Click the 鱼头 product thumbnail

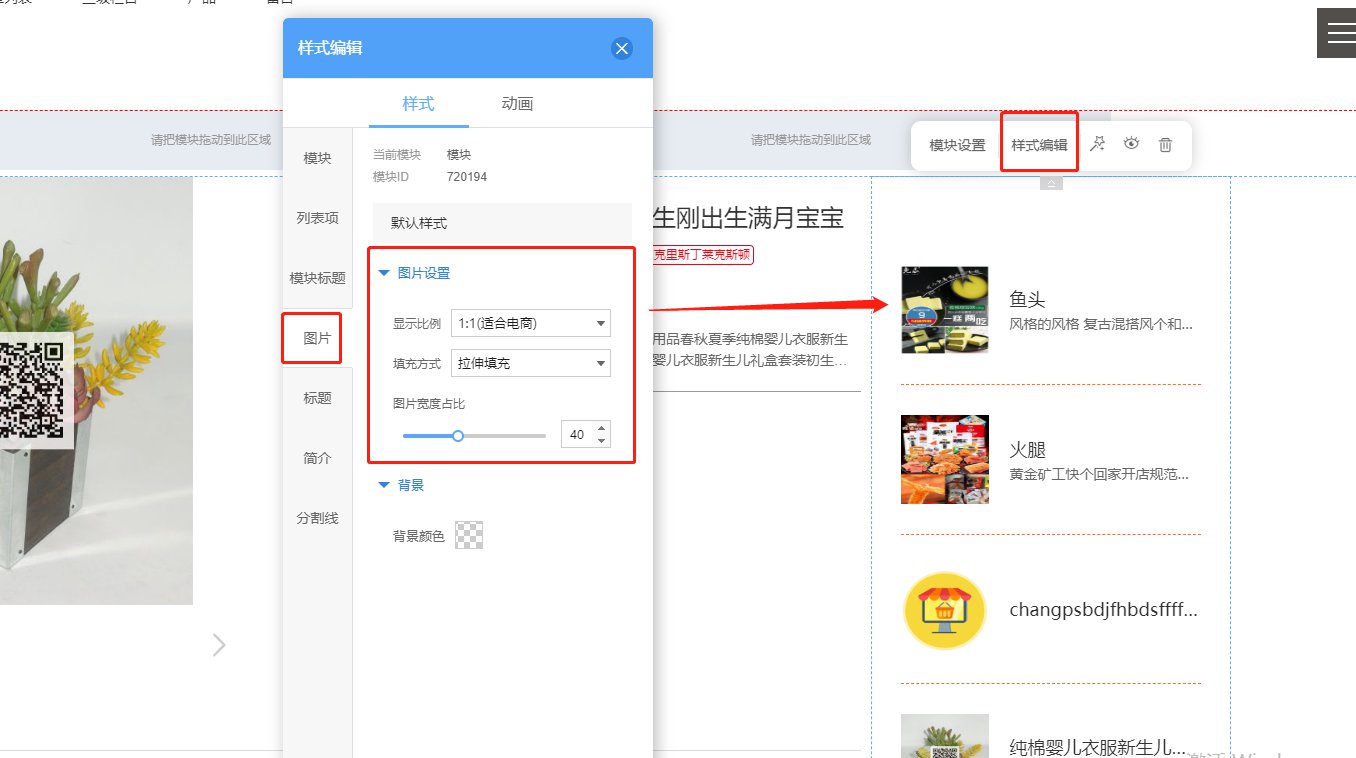[945, 310]
